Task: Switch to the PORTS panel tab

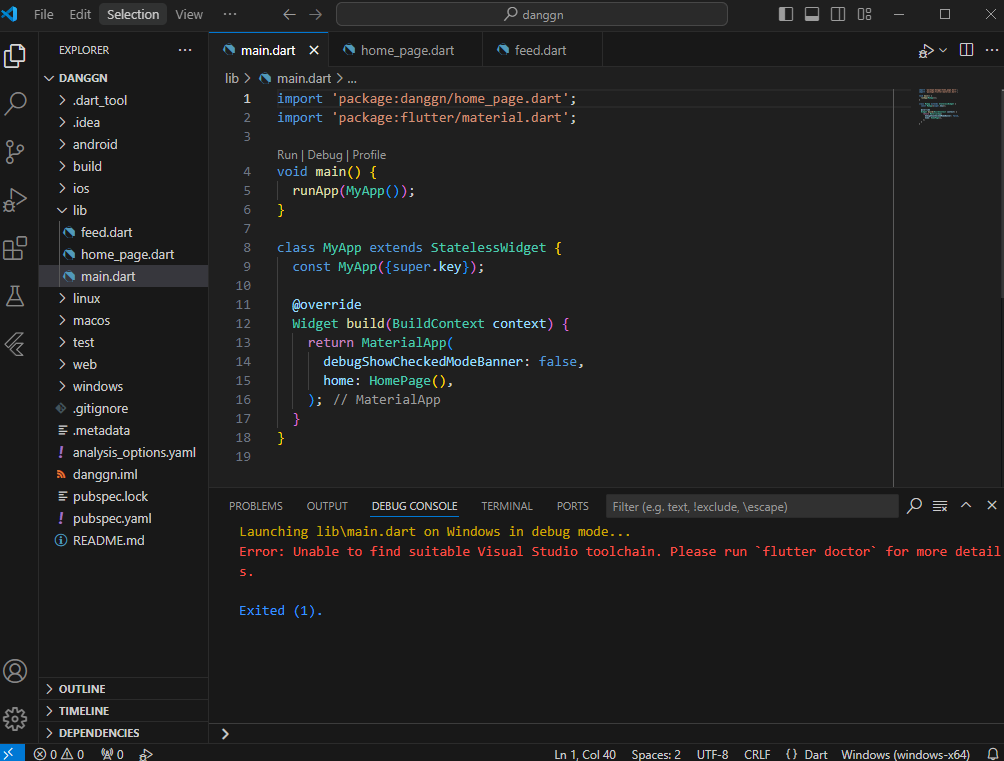Action: pyautogui.click(x=572, y=506)
